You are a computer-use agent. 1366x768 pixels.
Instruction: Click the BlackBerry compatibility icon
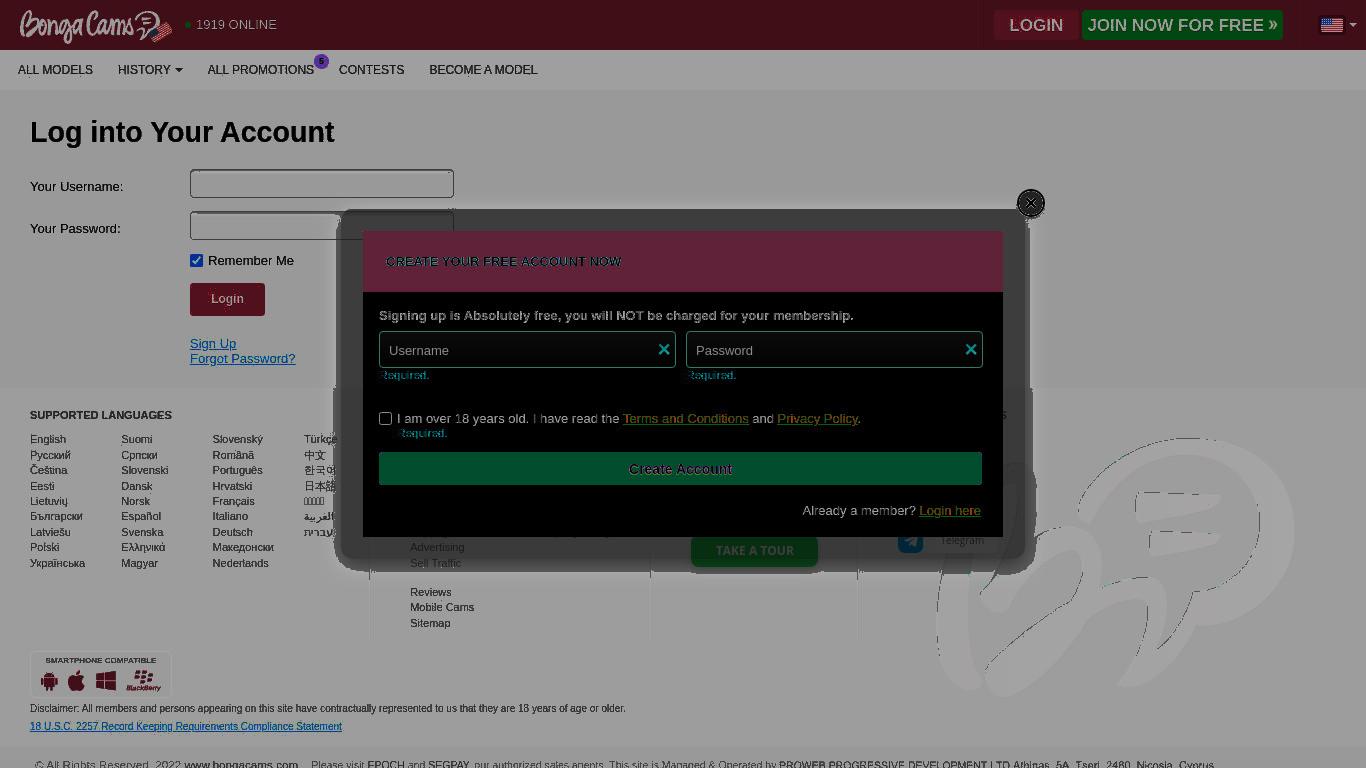click(x=143, y=681)
